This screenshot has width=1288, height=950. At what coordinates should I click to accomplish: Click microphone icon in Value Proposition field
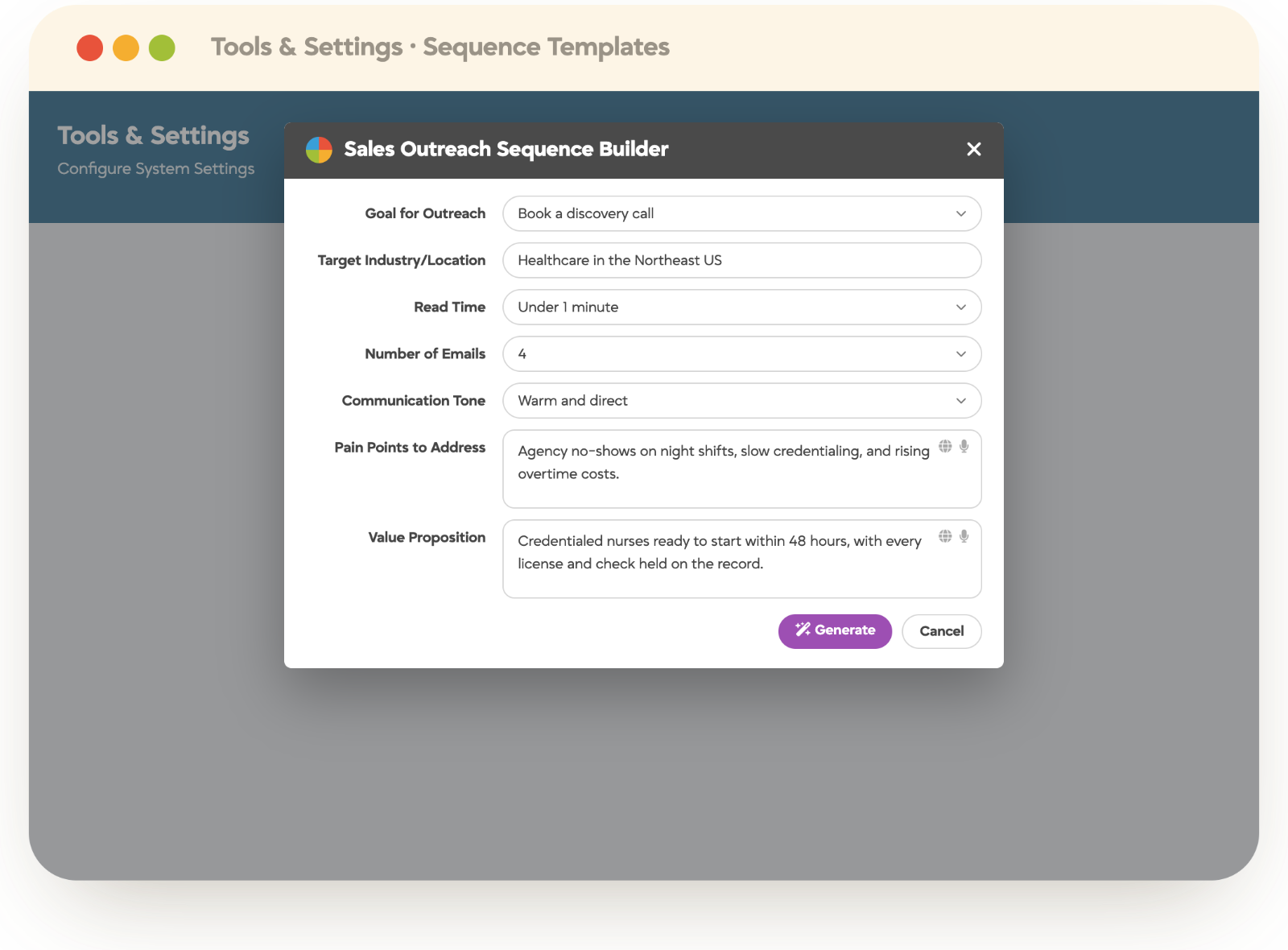tap(964, 536)
